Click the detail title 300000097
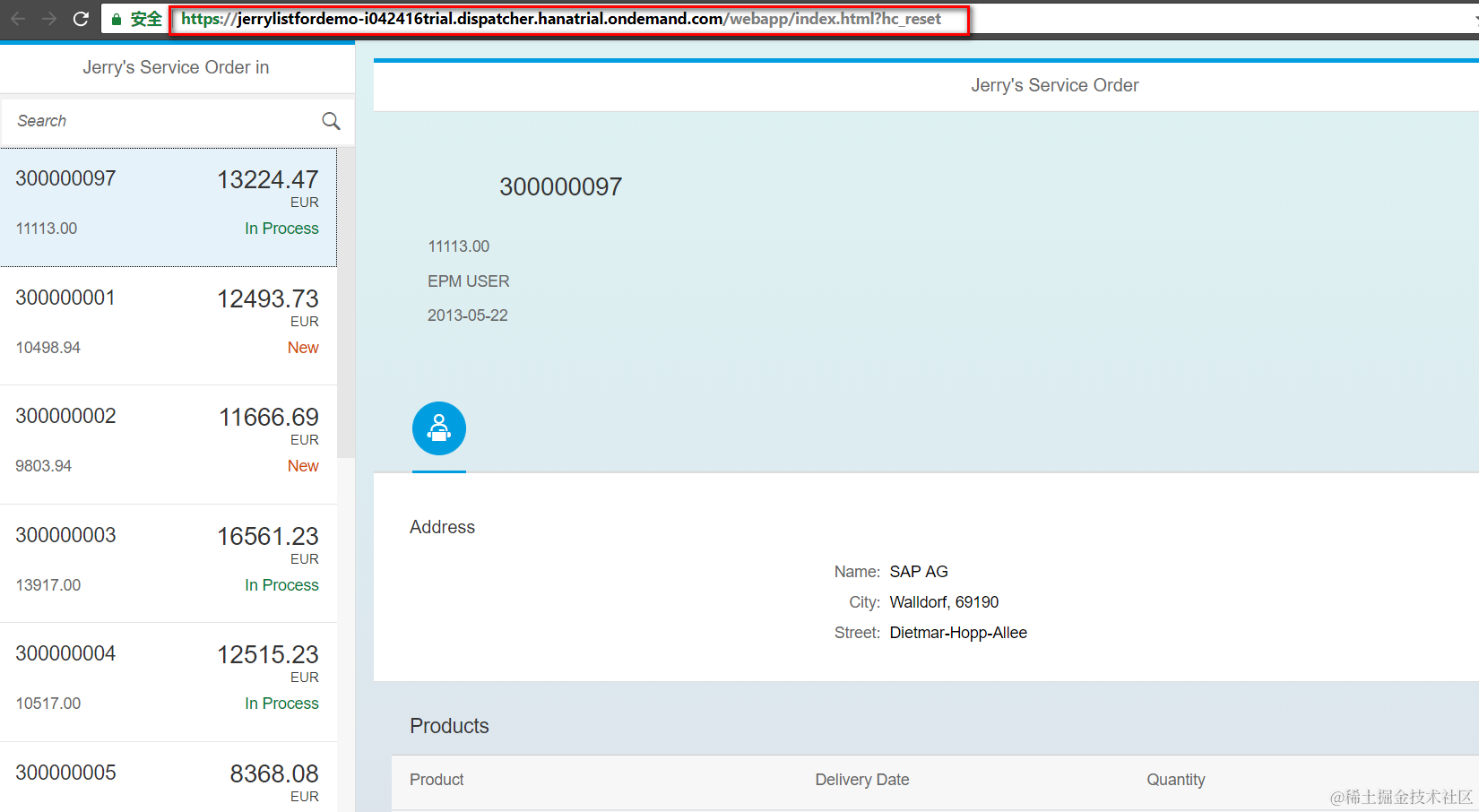This screenshot has height=812, width=1479. point(561,187)
